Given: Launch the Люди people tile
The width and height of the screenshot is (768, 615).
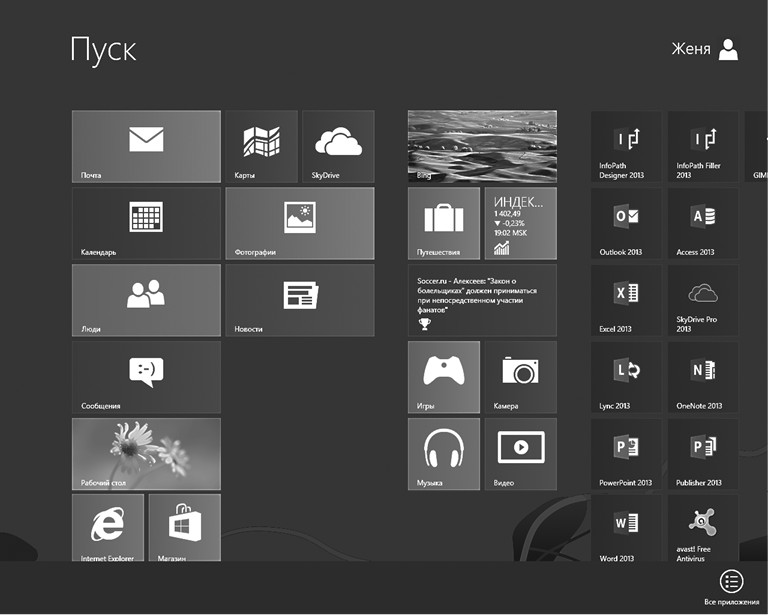Looking at the screenshot, I should pos(146,300).
